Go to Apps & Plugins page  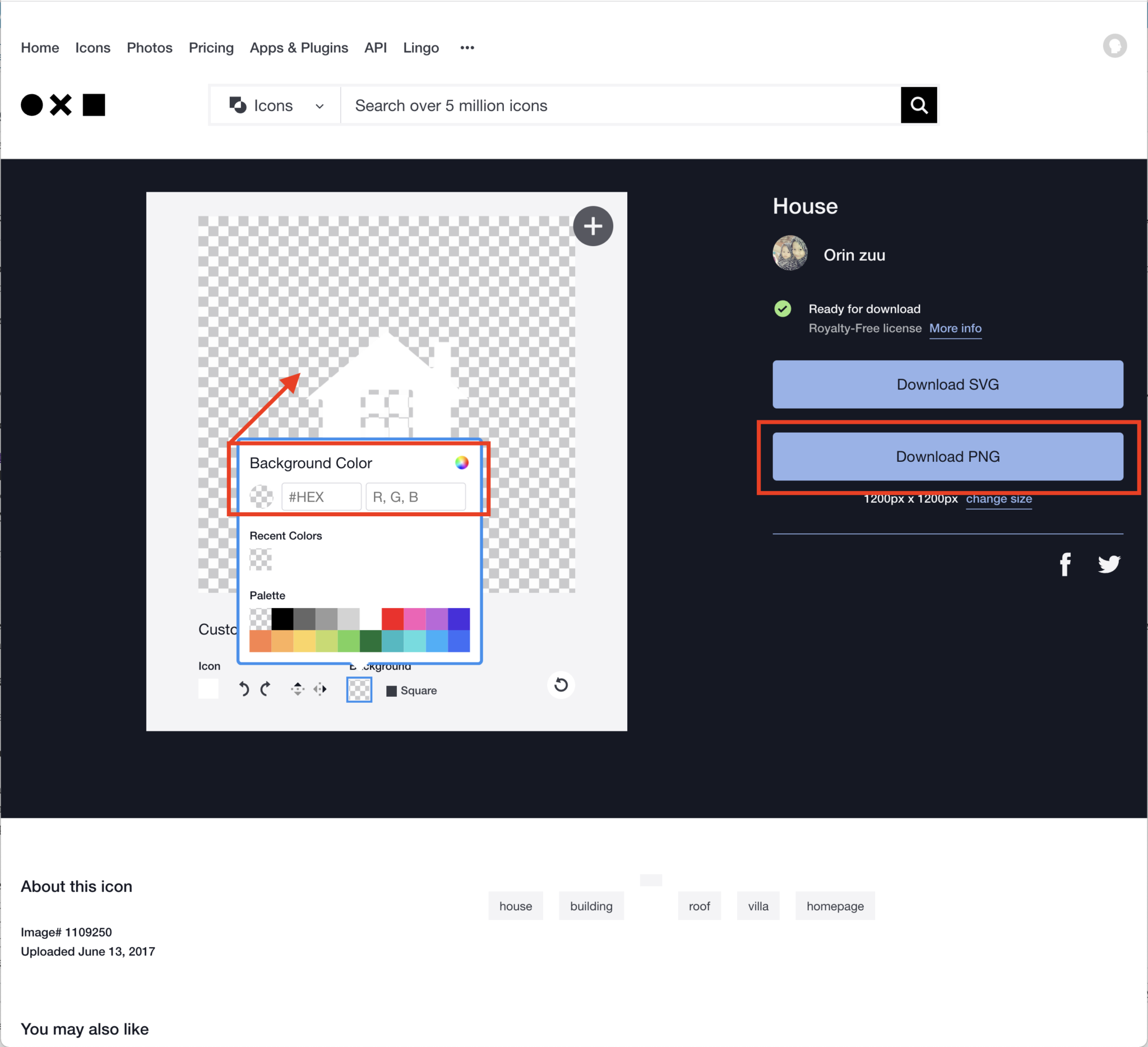[298, 48]
